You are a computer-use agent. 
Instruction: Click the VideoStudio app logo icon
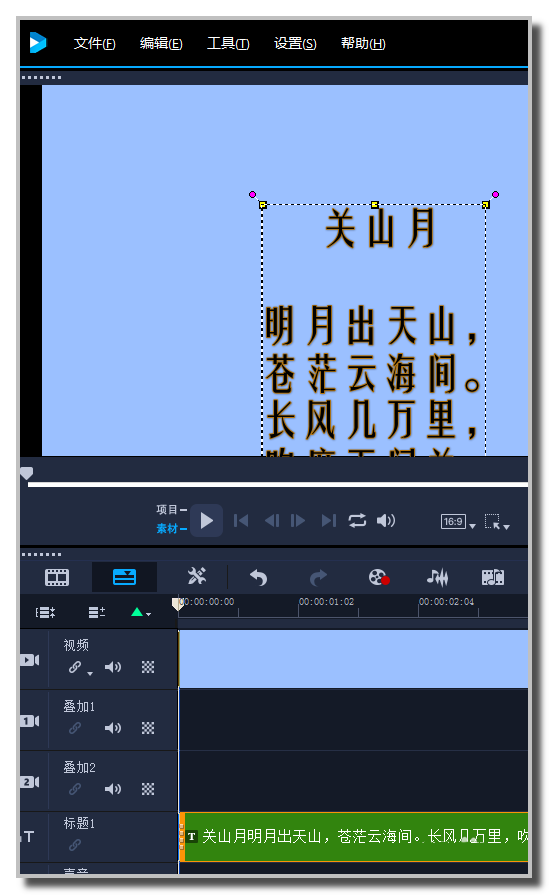coord(38,42)
